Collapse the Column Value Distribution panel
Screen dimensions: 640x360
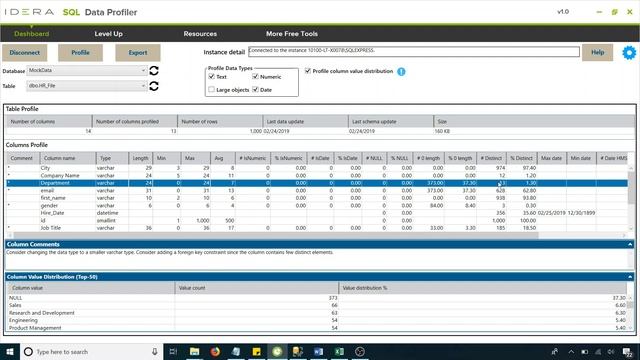tap(630, 277)
